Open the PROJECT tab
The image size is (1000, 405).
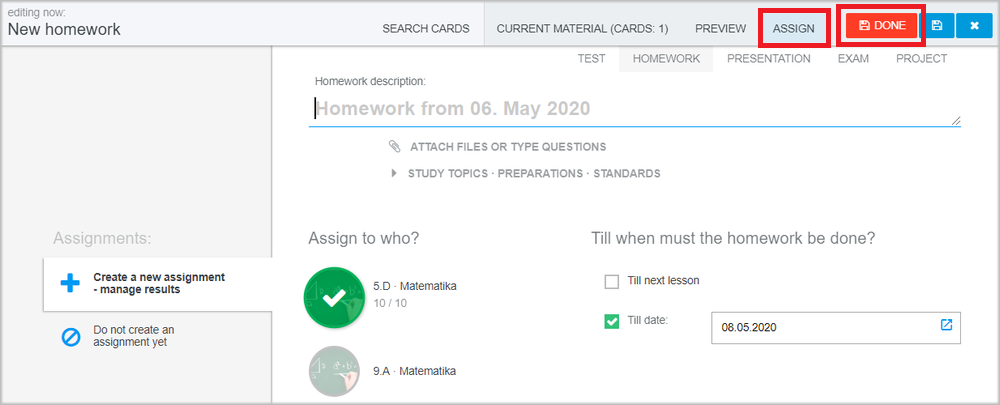coord(922,59)
